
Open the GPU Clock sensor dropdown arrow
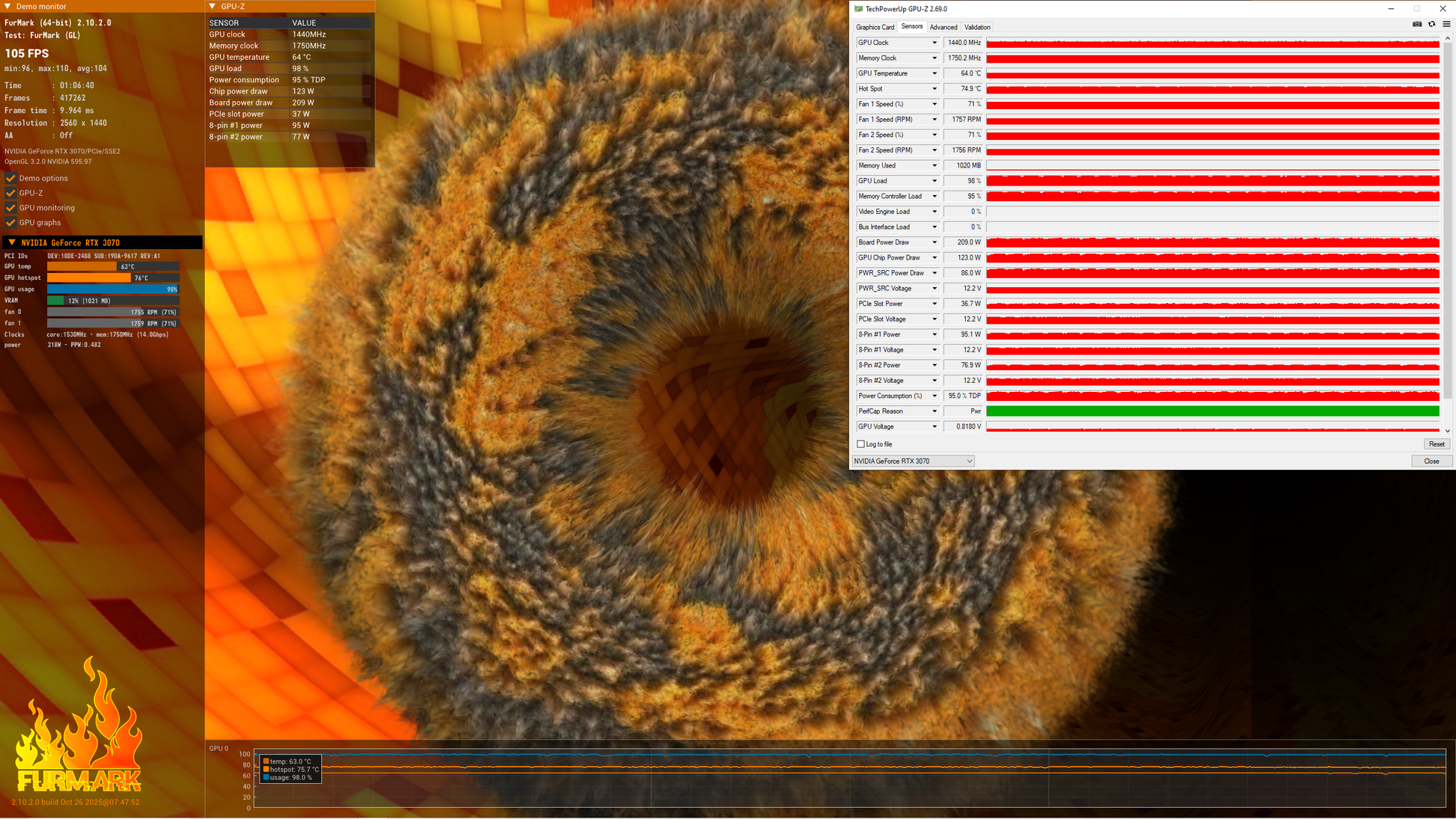tap(934, 43)
